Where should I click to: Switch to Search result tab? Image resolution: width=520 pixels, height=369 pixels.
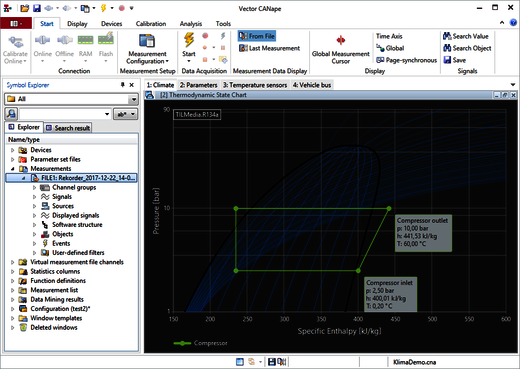(x=68, y=128)
